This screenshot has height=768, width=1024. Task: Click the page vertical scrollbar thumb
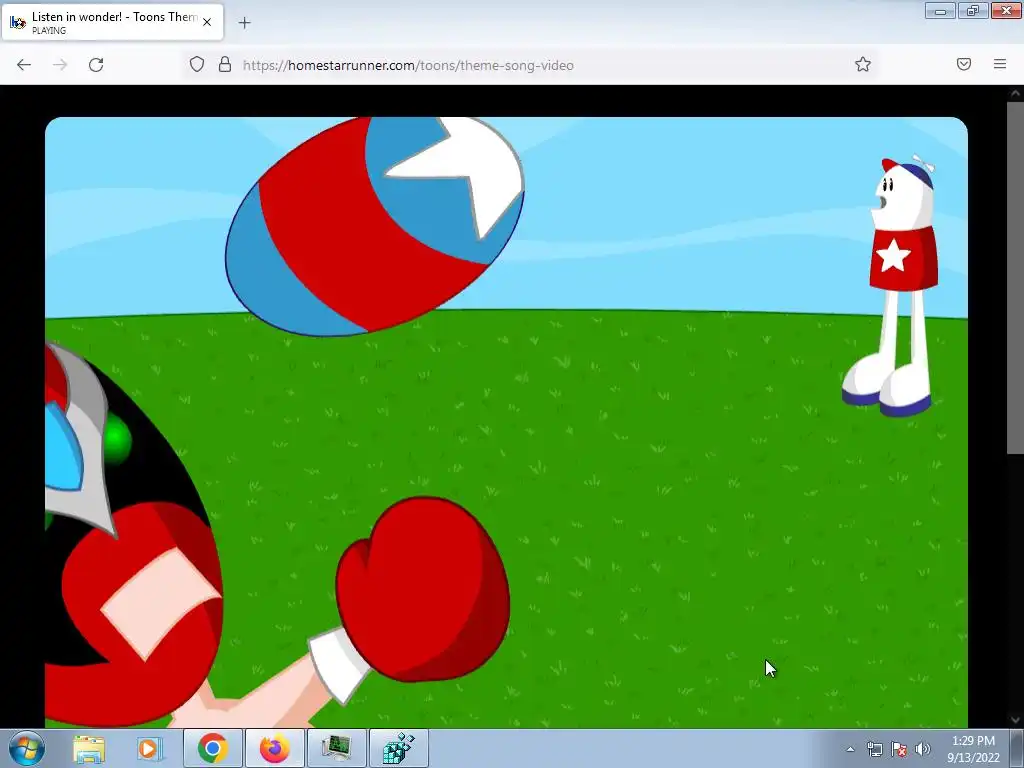1016,277
